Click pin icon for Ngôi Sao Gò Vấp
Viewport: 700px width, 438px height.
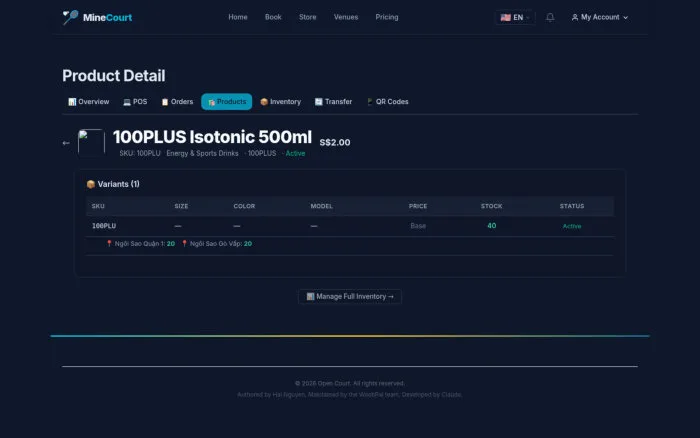tap(184, 243)
